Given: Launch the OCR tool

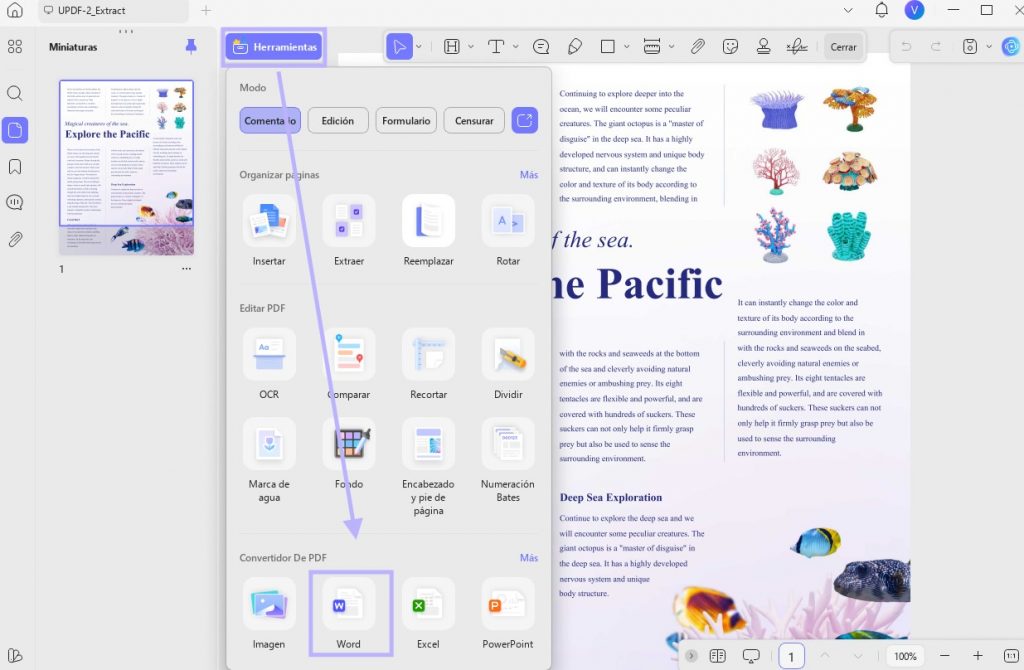Looking at the screenshot, I should [x=269, y=364].
